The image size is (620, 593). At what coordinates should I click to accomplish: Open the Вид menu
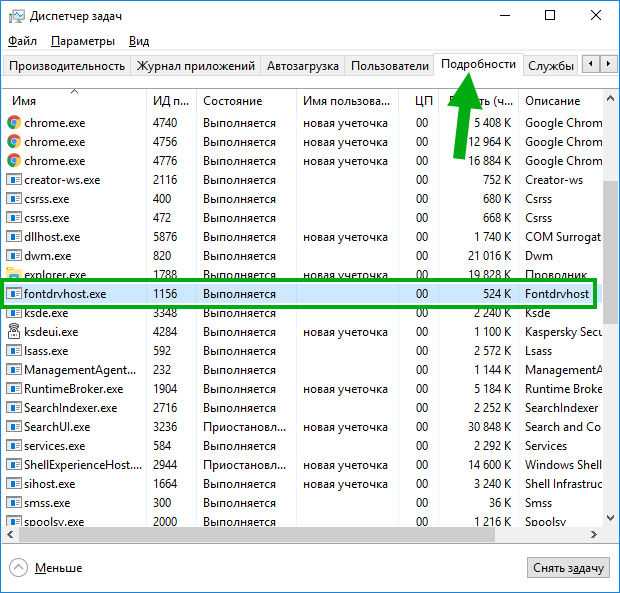coord(139,41)
